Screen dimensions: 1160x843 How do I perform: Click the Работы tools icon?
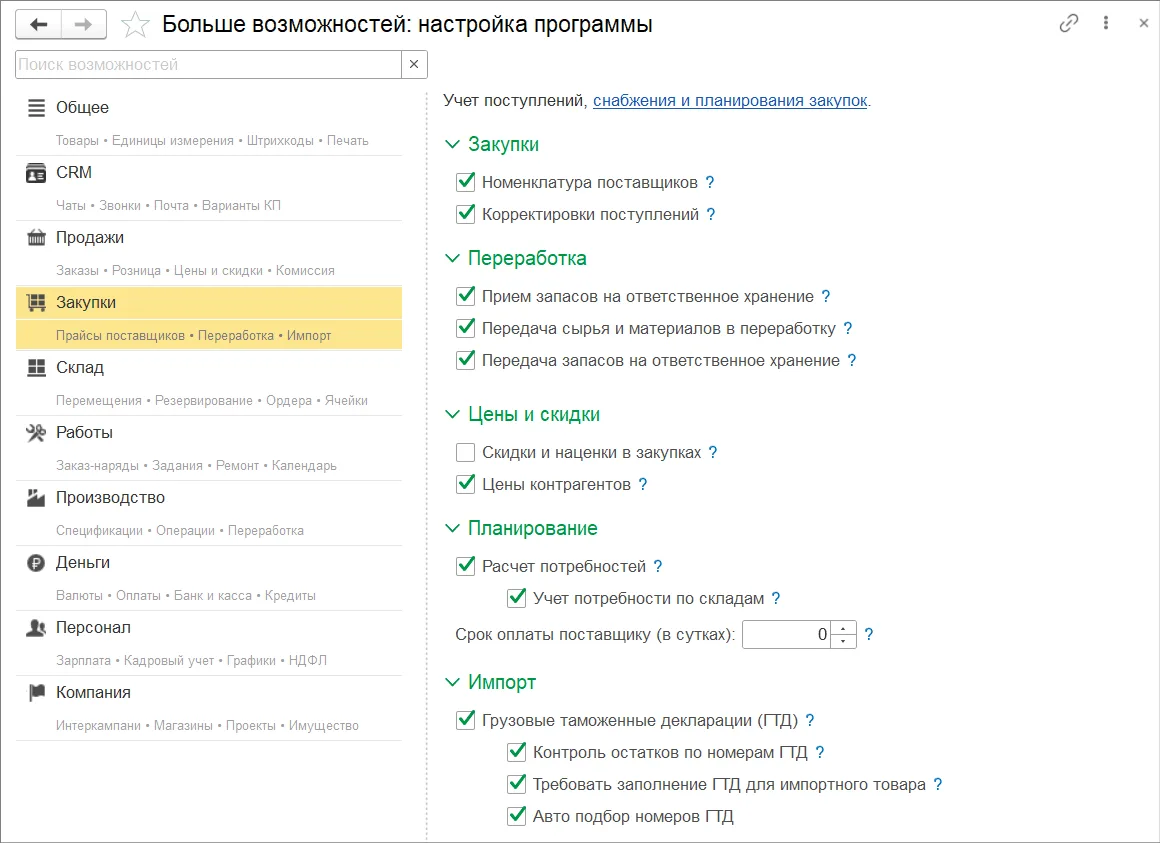36,433
